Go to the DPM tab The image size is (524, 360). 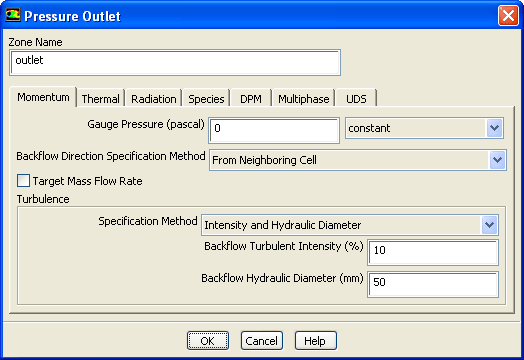(x=251, y=99)
